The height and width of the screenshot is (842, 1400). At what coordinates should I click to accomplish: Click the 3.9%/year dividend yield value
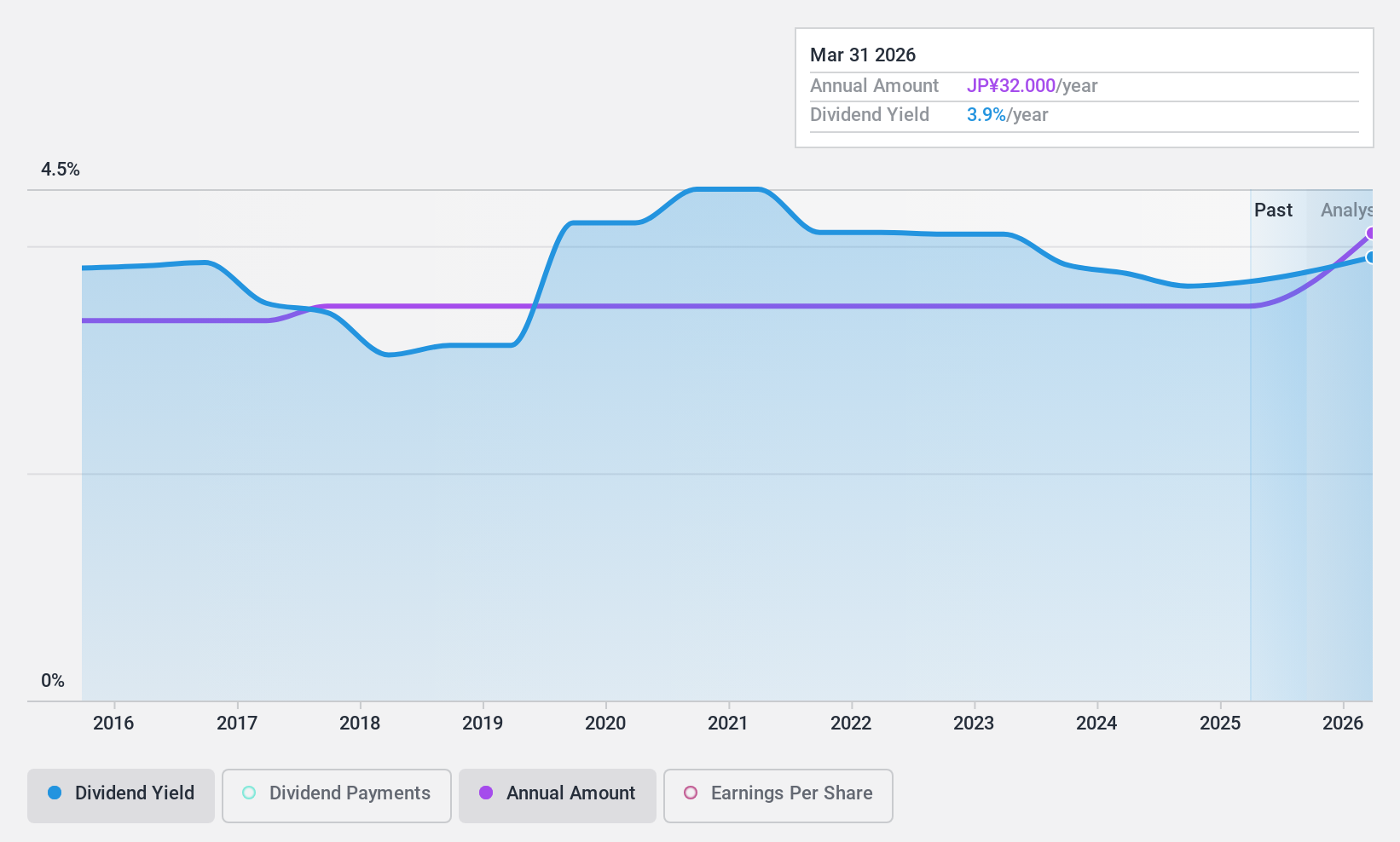click(1007, 115)
